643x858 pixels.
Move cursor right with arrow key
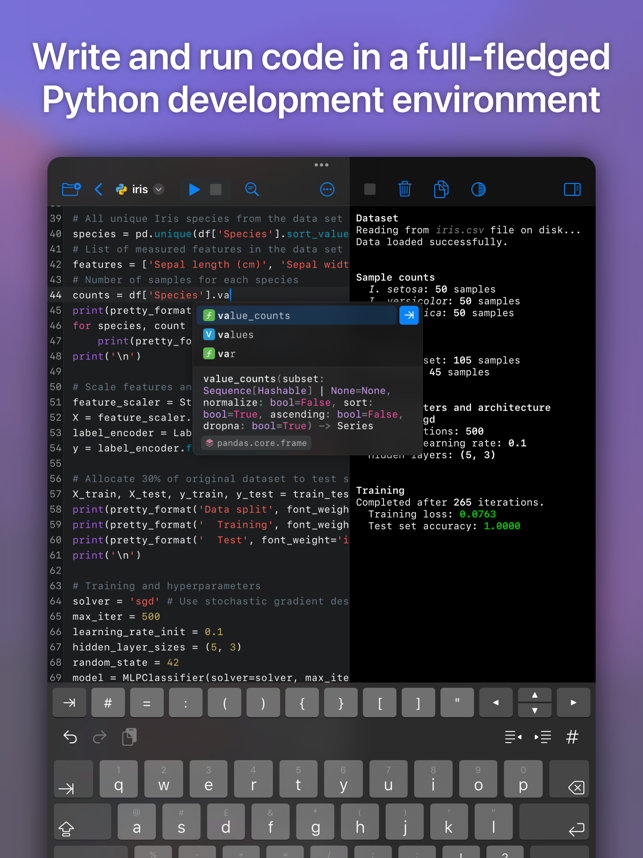(x=574, y=703)
